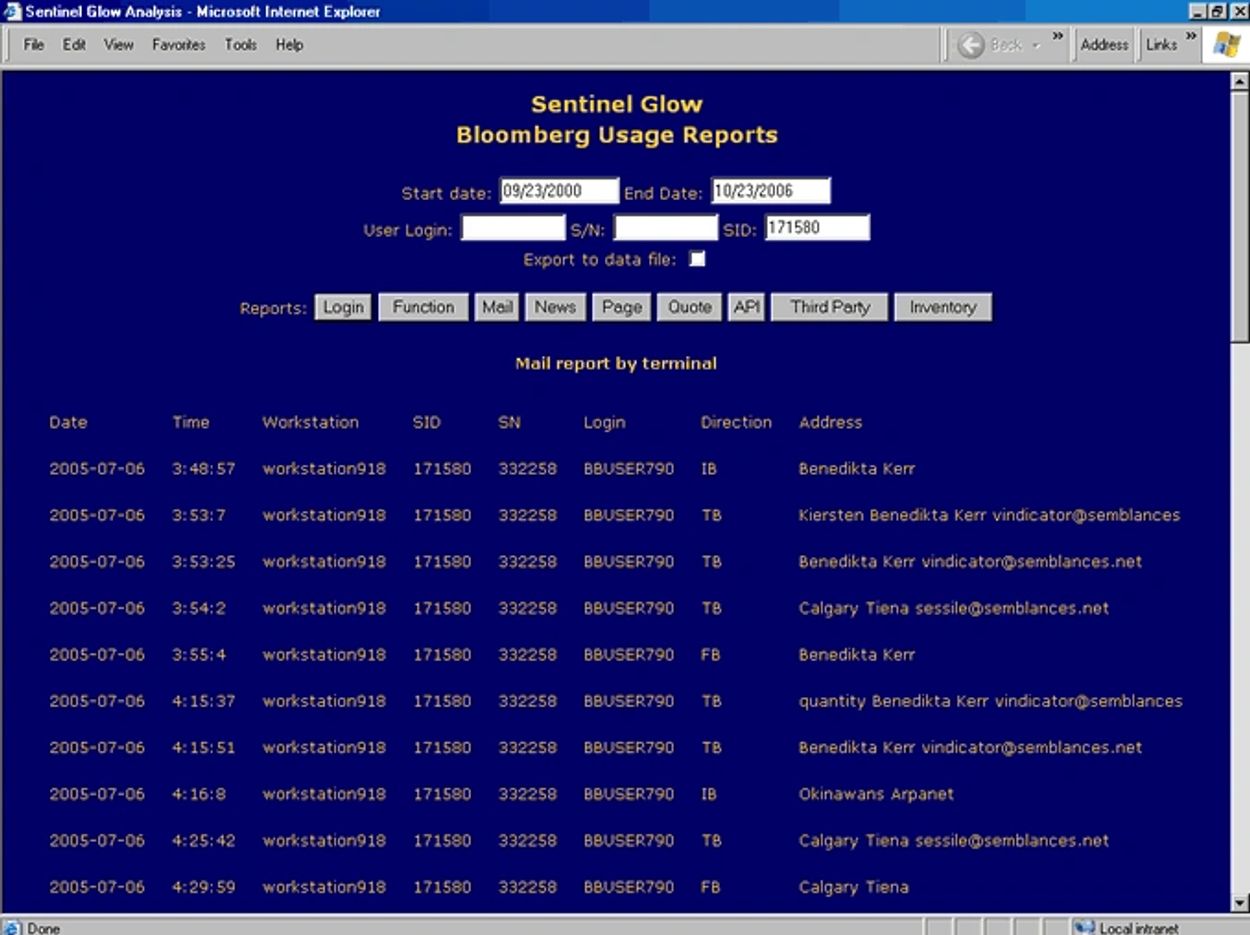Expand the toolbar overflow chevron beside Back
The height and width of the screenshot is (935, 1250).
[x=1057, y=38]
